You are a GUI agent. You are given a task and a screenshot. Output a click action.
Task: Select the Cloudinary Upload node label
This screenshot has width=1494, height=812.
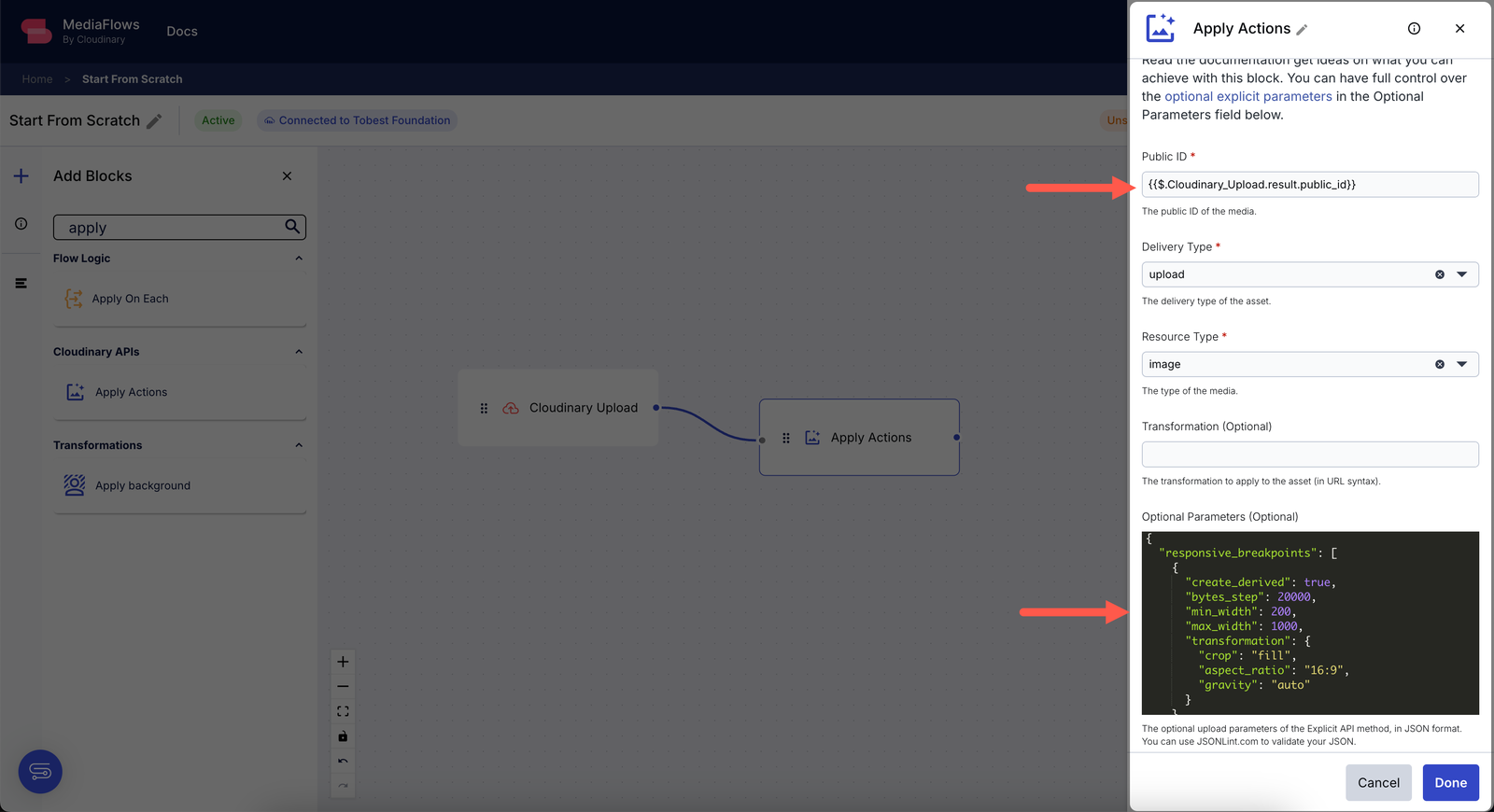[584, 408]
